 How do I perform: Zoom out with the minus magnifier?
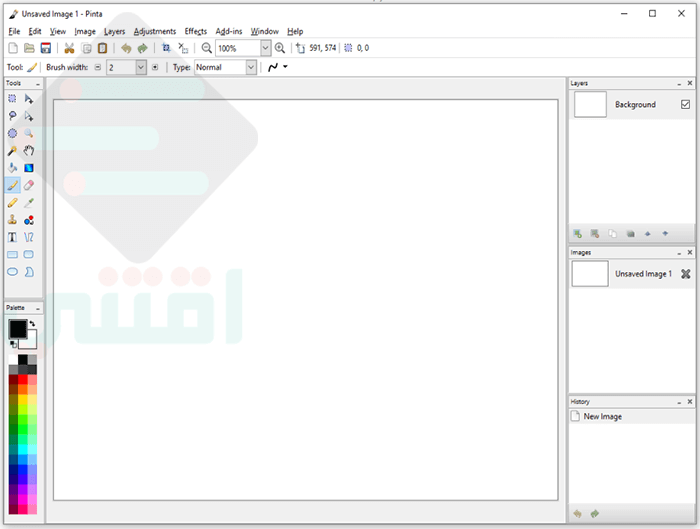click(x=206, y=48)
